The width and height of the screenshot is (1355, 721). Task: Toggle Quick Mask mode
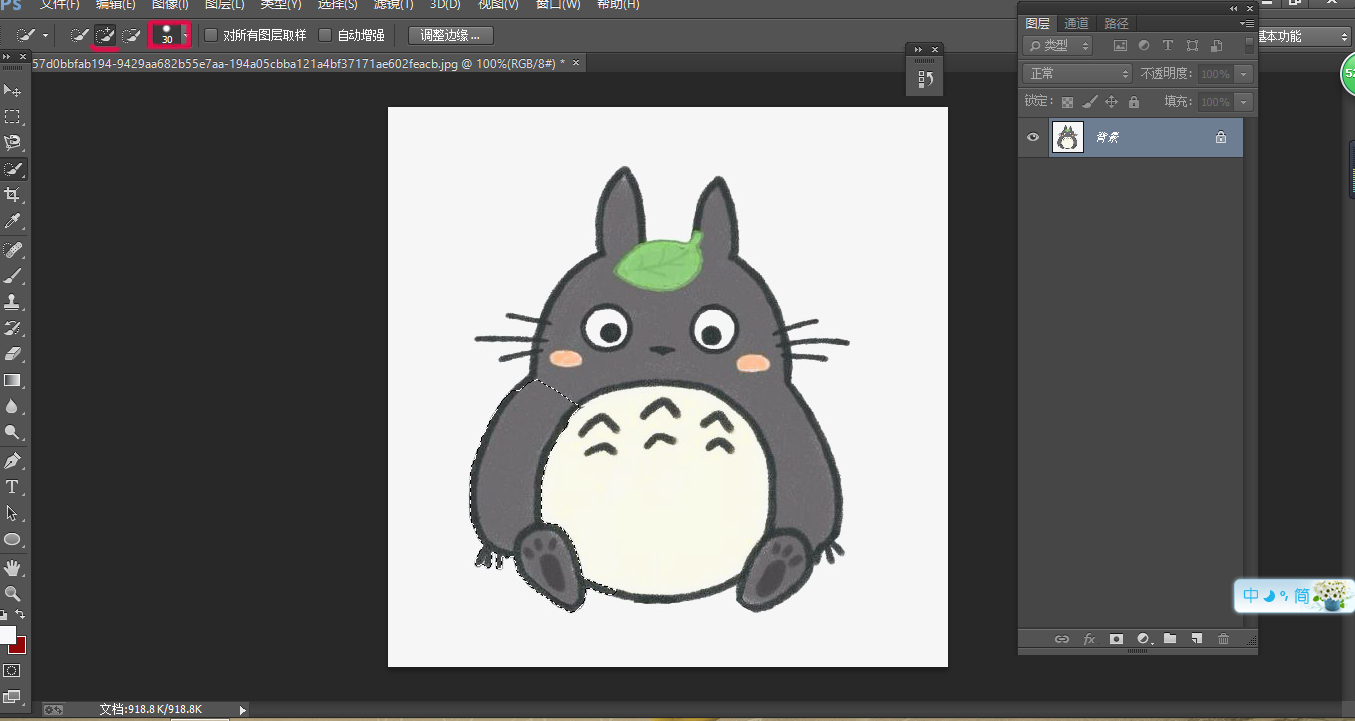[x=13, y=670]
